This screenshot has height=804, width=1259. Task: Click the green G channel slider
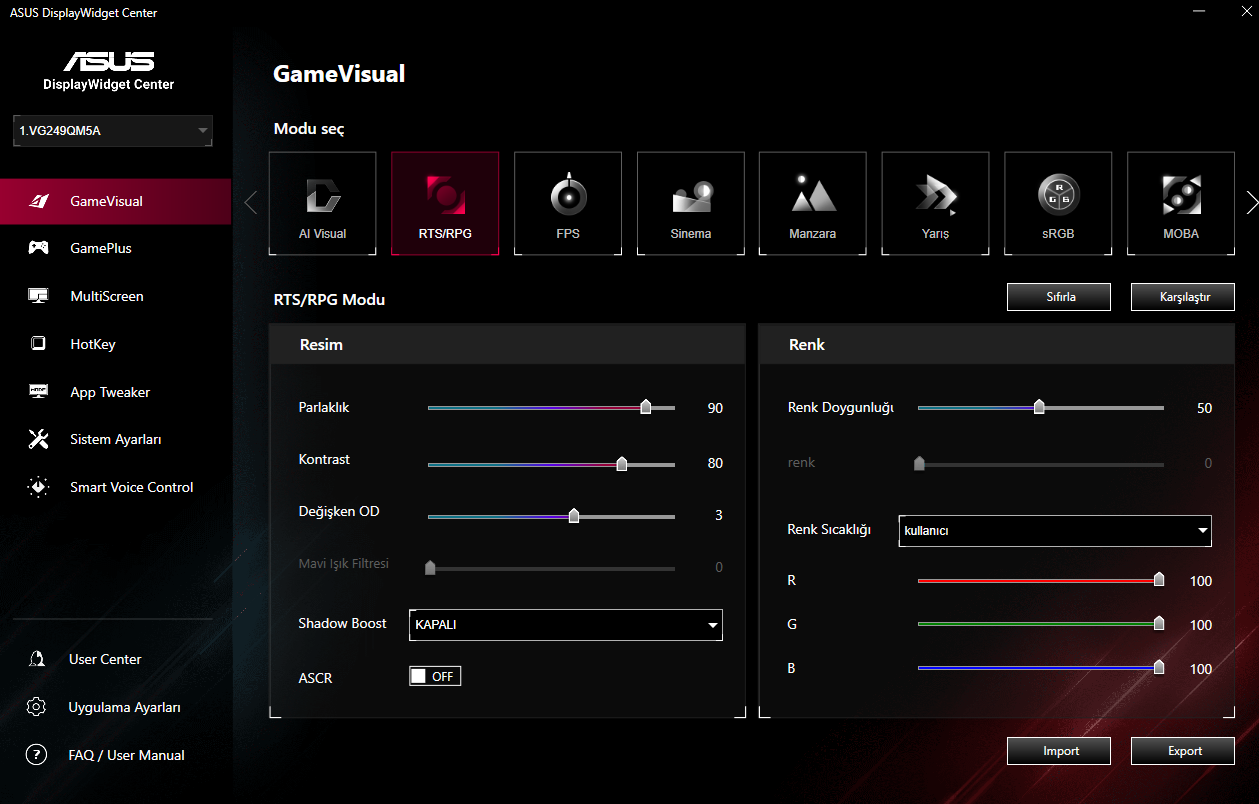(1041, 623)
